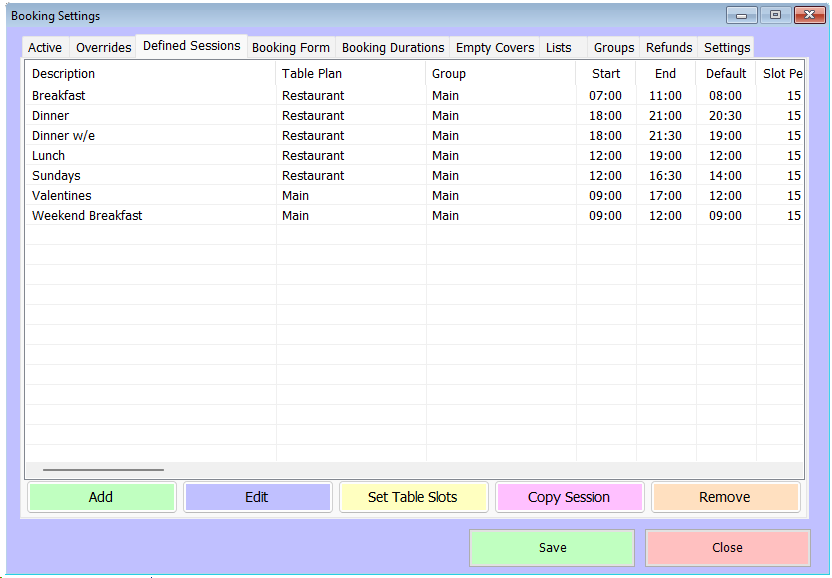
Task: Open the Overrides tab
Action: click(x=104, y=48)
